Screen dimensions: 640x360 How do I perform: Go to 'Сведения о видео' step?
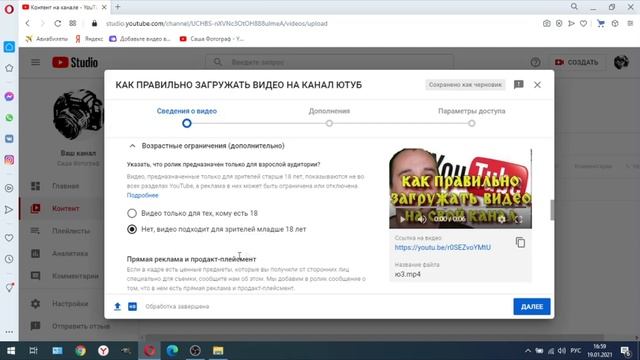point(187,116)
